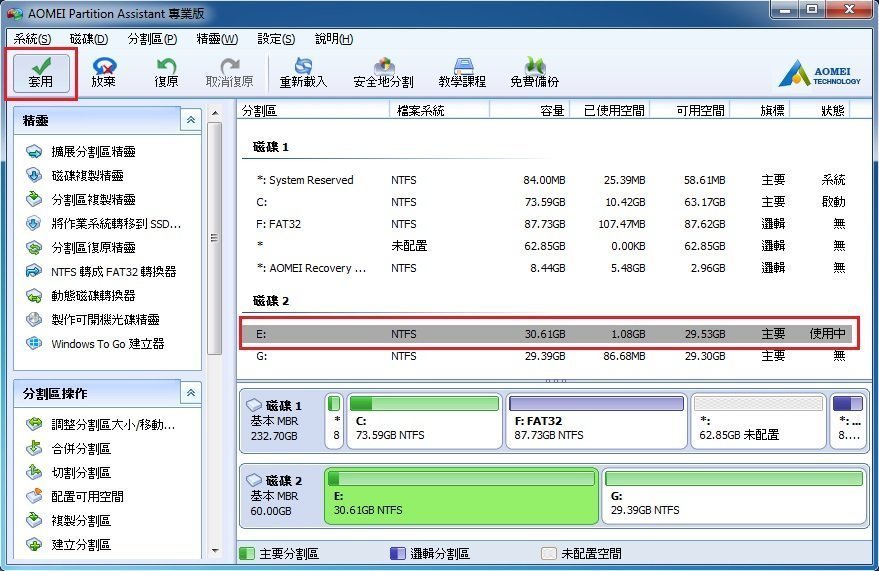This screenshot has width=879, height=571.
Task: Click the left panel scrollbar thumb
Action: click(214, 238)
